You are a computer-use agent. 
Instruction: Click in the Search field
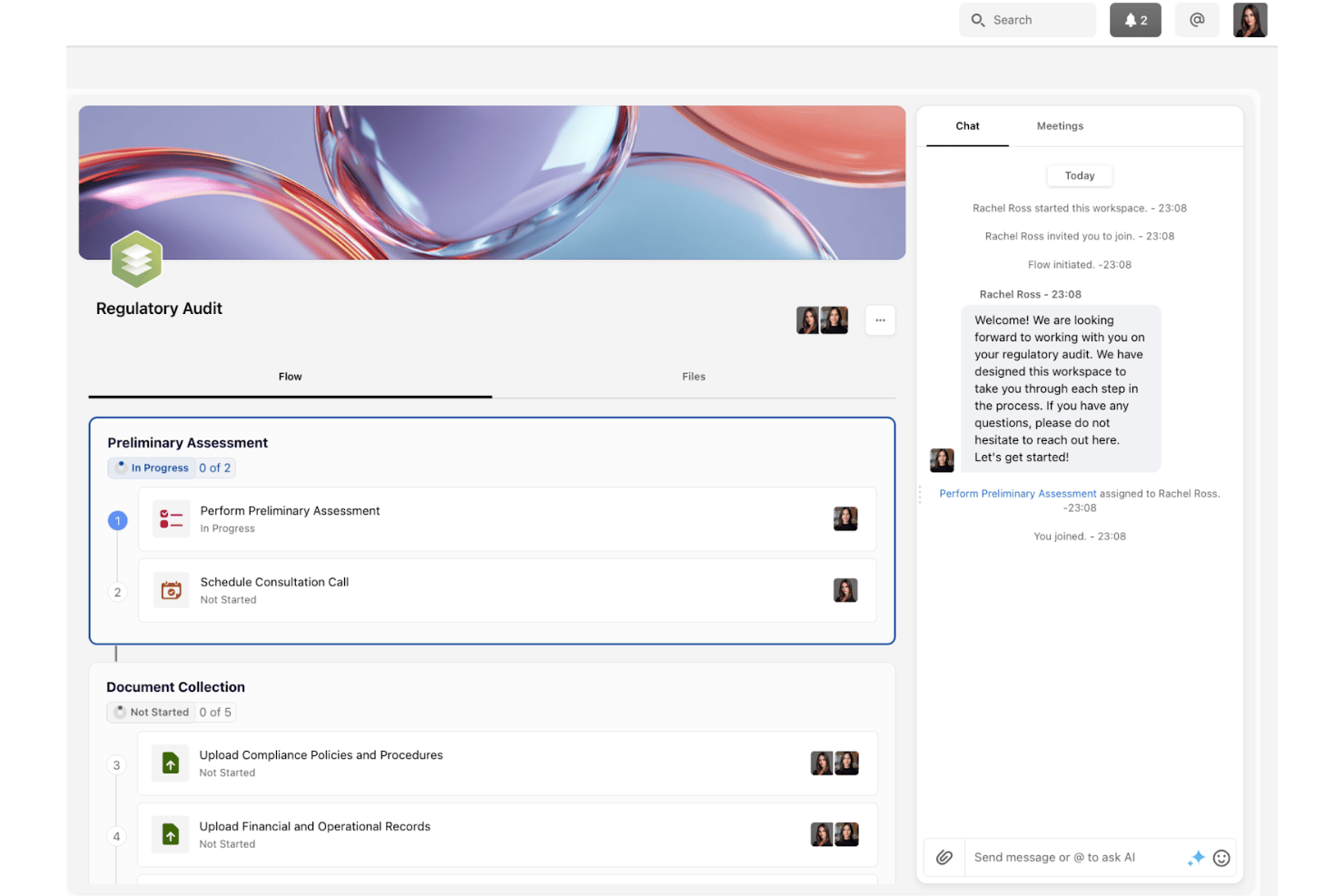click(x=1027, y=20)
